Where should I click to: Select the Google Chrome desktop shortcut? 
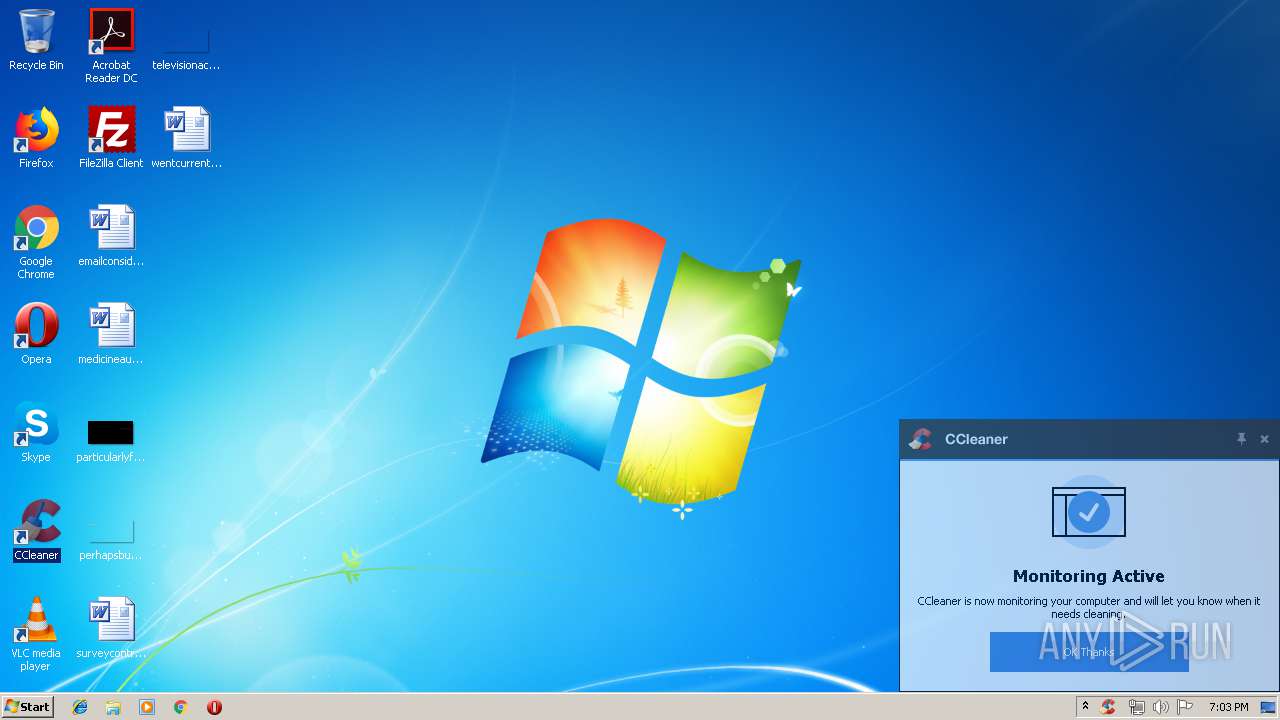coord(36,243)
